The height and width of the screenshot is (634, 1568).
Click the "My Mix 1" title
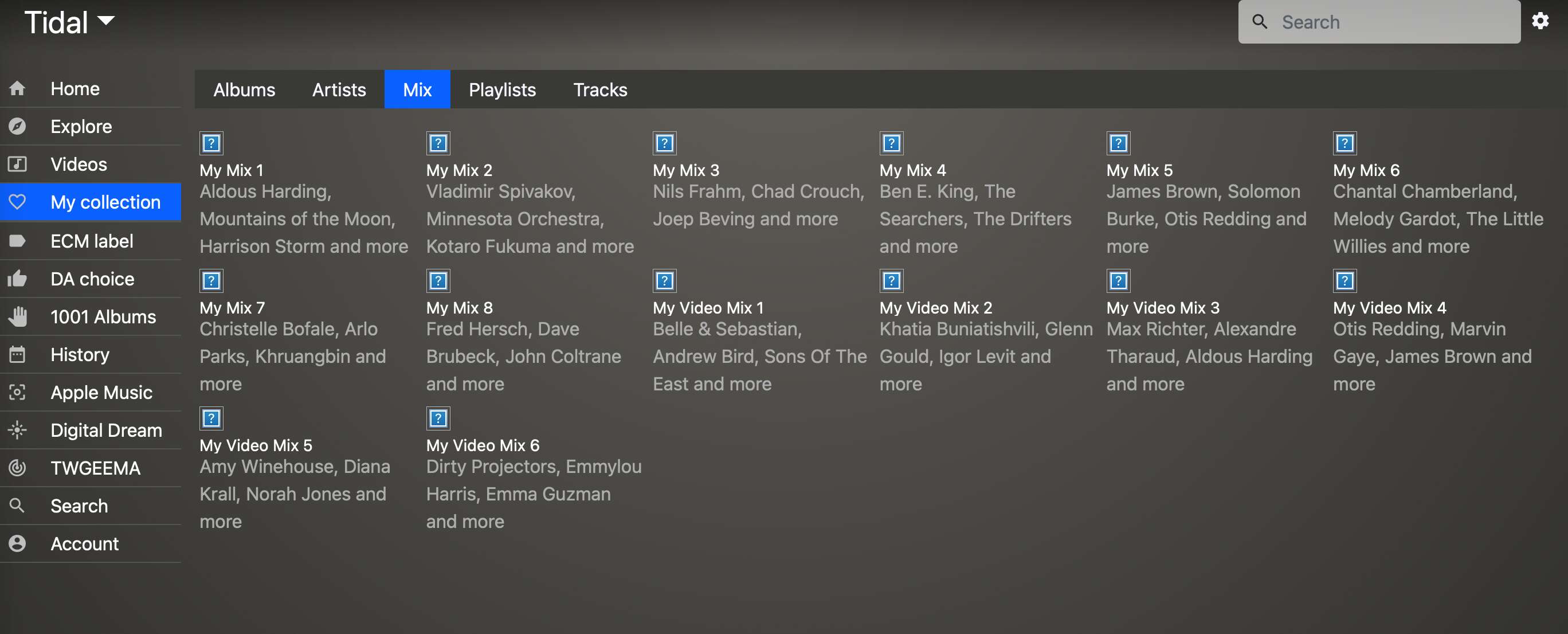[232, 170]
